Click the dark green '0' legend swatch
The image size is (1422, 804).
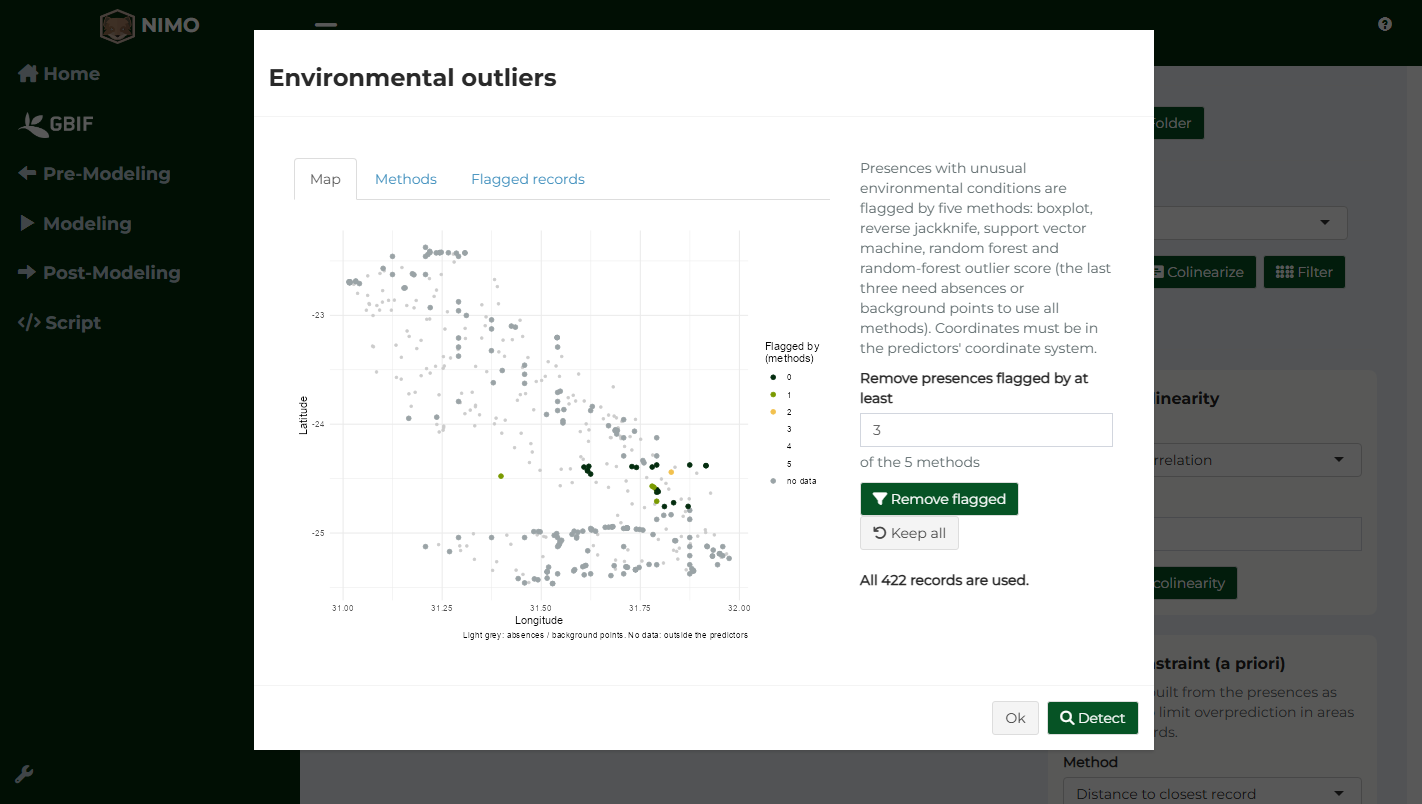point(773,377)
